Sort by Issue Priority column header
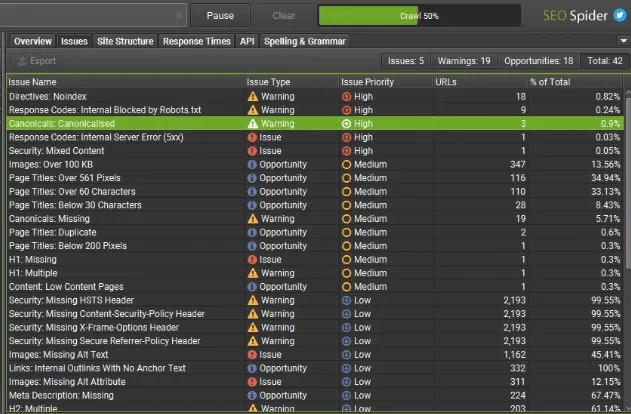 click(386, 82)
